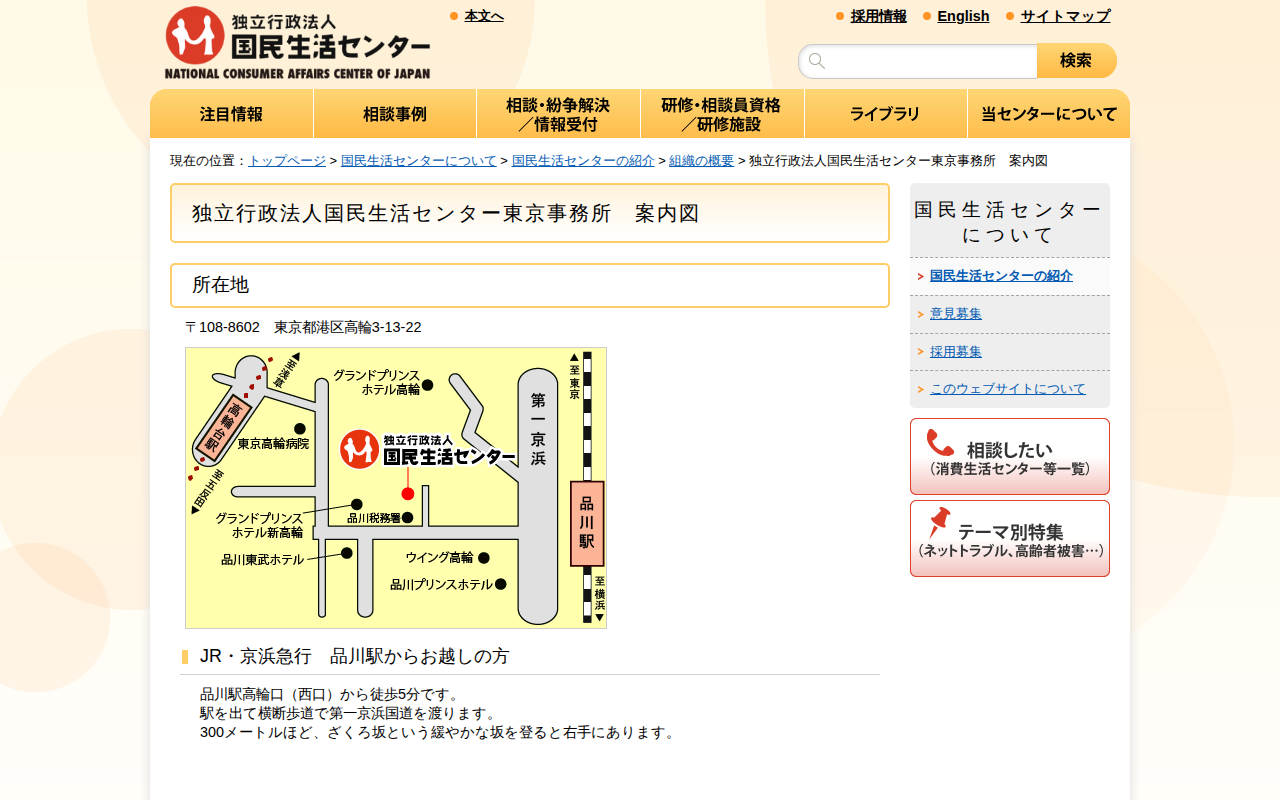The height and width of the screenshot is (800, 1280).
Task: Switch to the English site link
Action: [x=963, y=16]
